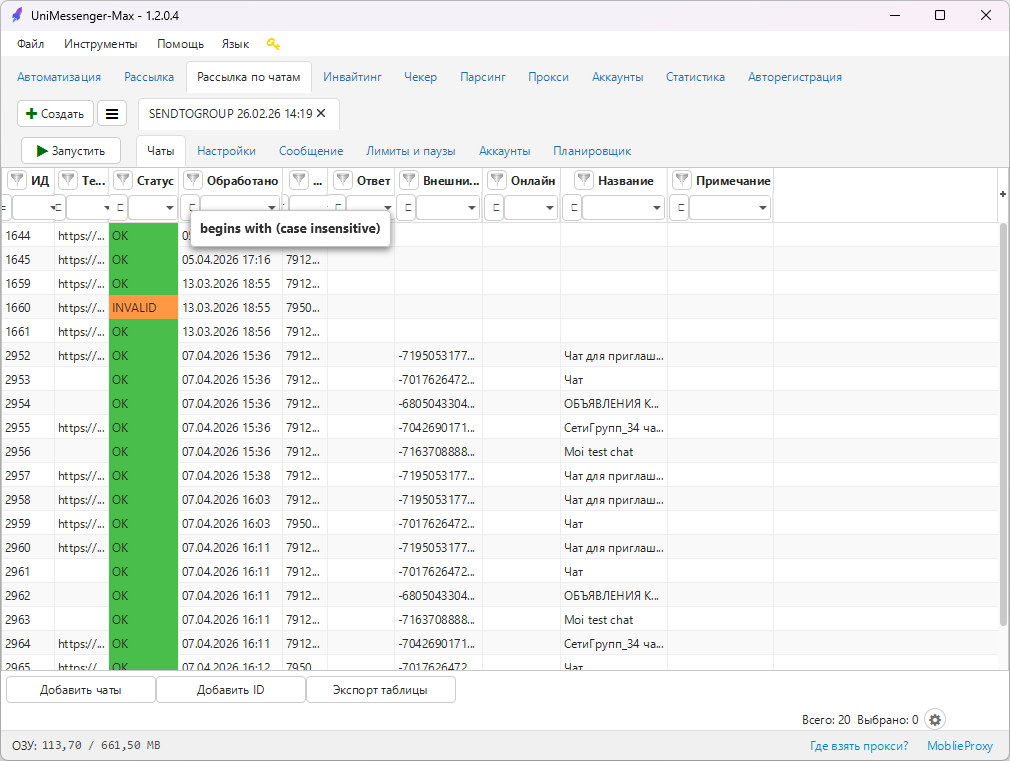Image resolution: width=1010 pixels, height=761 pixels.
Task: Click the Ответ column filter icon
Action: (x=343, y=180)
